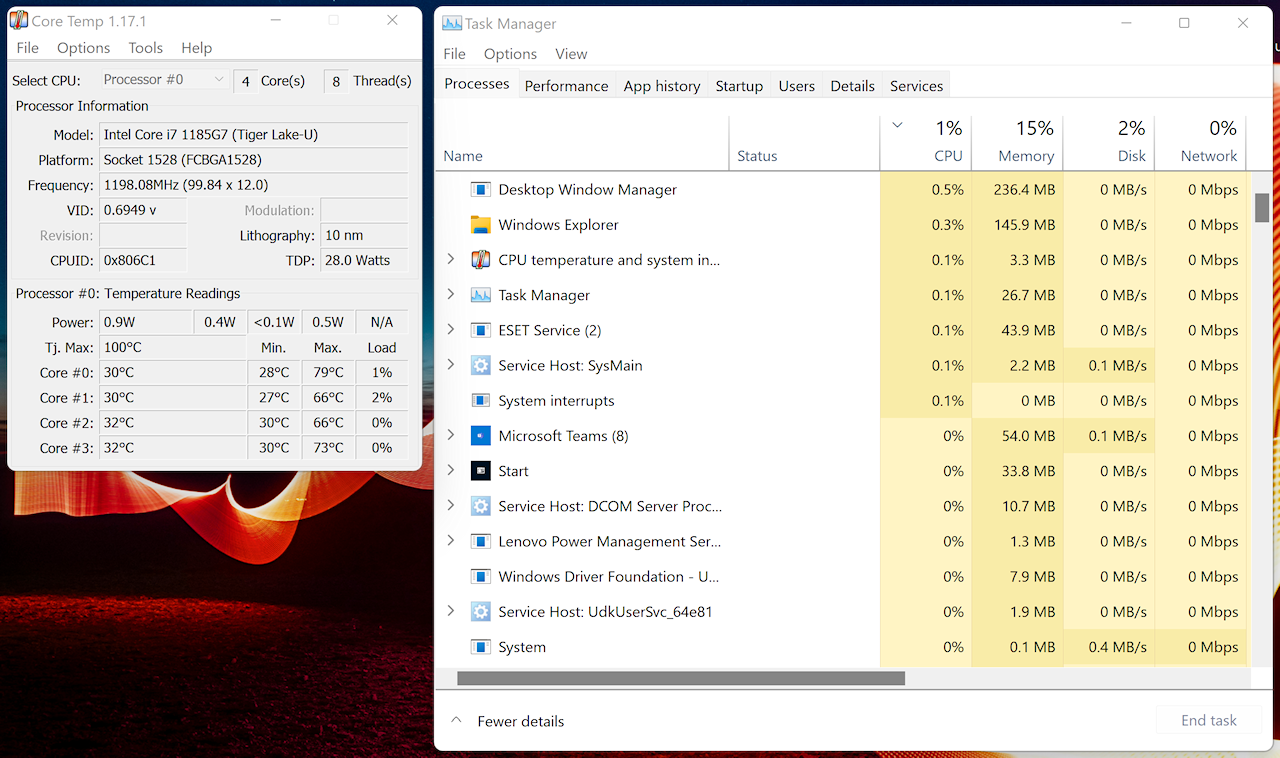Click the Microsoft Teams process icon
The width and height of the screenshot is (1280, 758).
point(481,436)
